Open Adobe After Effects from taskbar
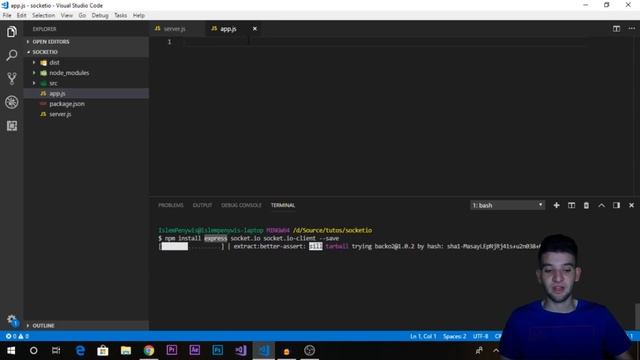 coord(195,350)
